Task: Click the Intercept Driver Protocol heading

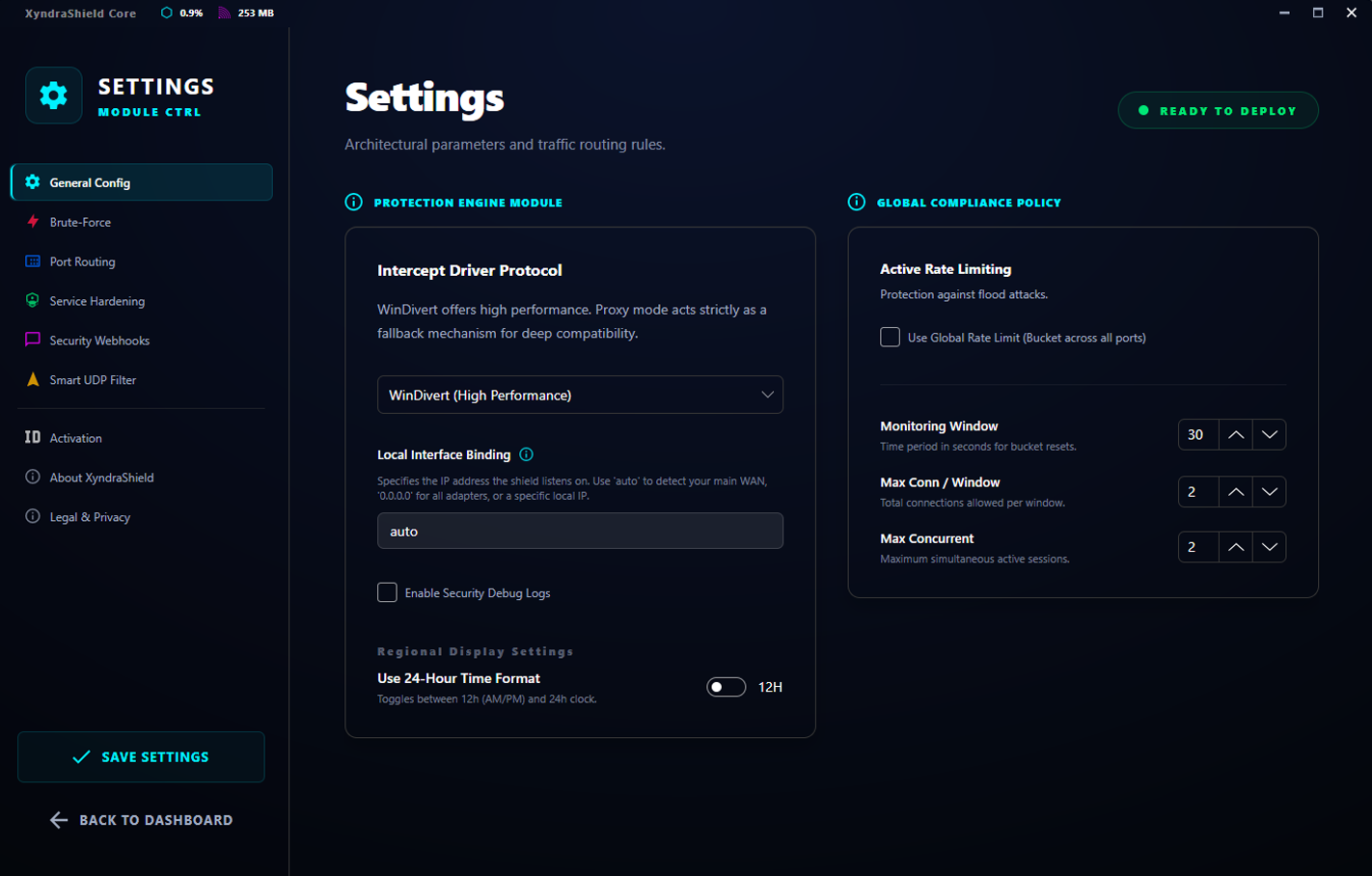Action: (x=470, y=270)
